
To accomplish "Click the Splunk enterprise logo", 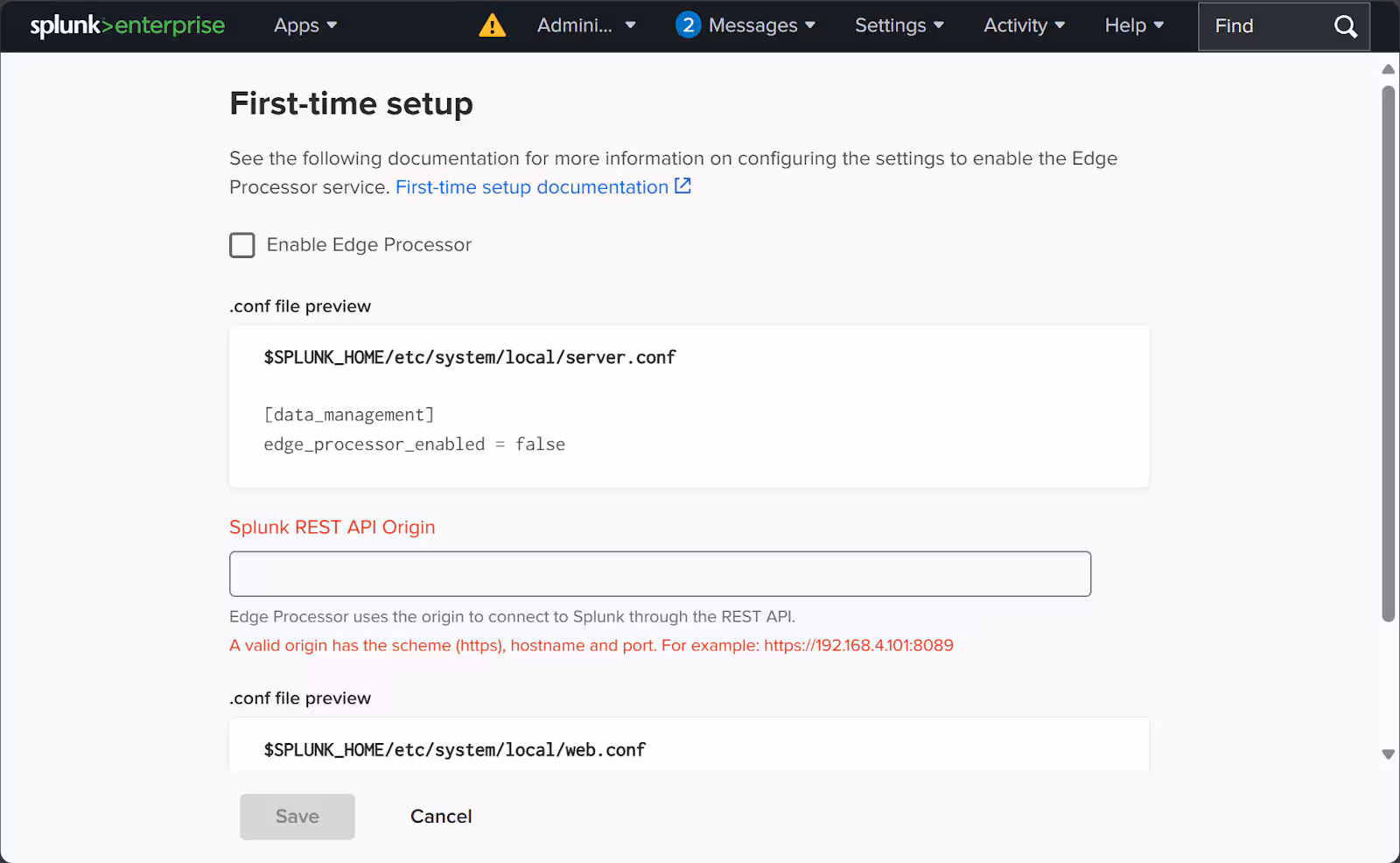I will [x=127, y=25].
